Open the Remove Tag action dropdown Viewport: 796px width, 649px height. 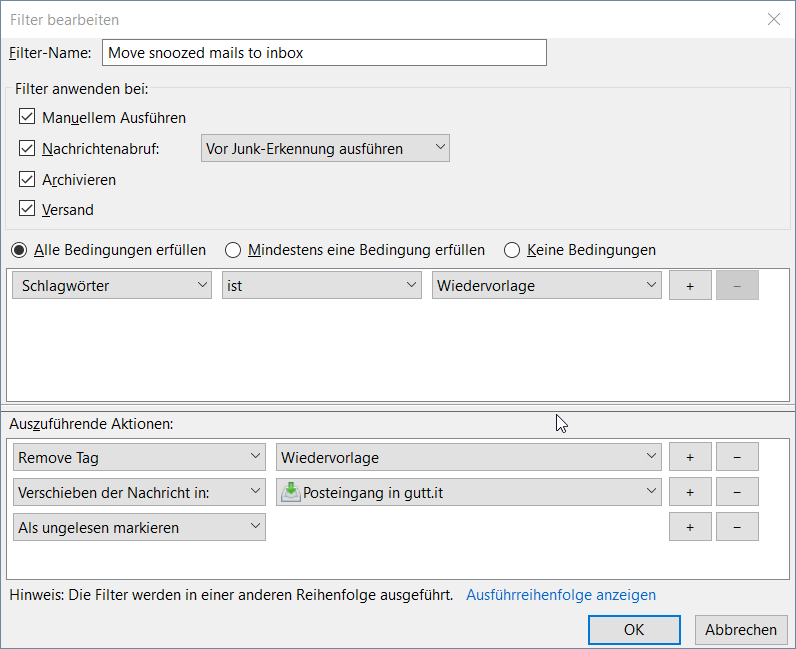coord(140,458)
